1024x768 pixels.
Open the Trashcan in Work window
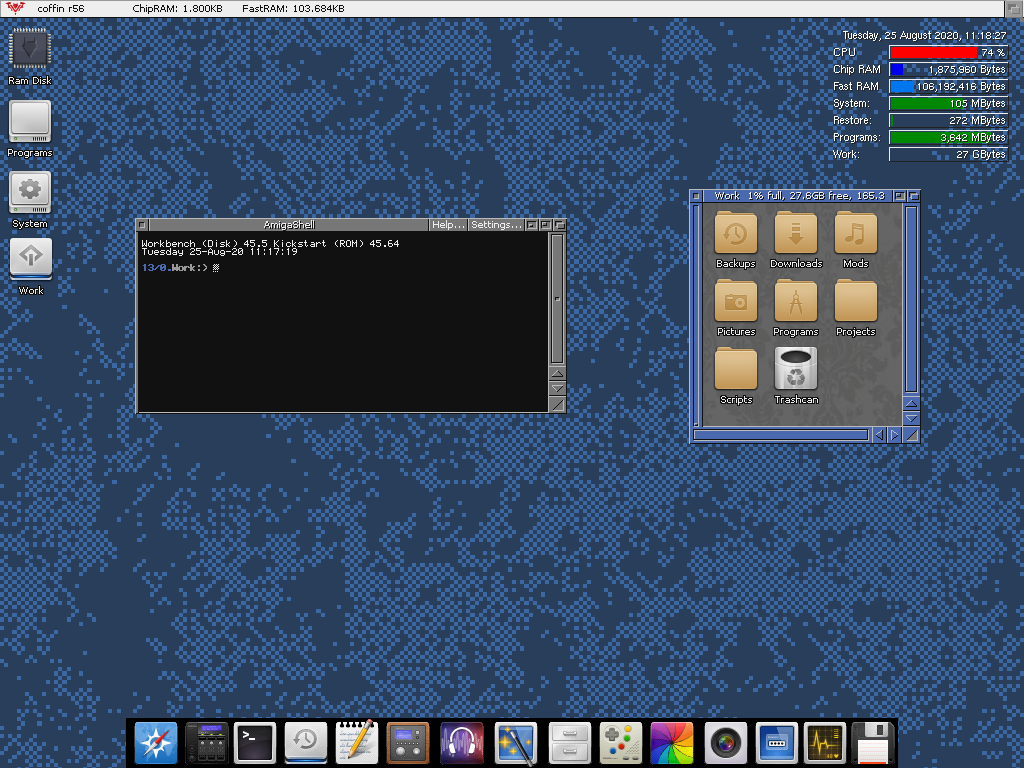pos(796,370)
